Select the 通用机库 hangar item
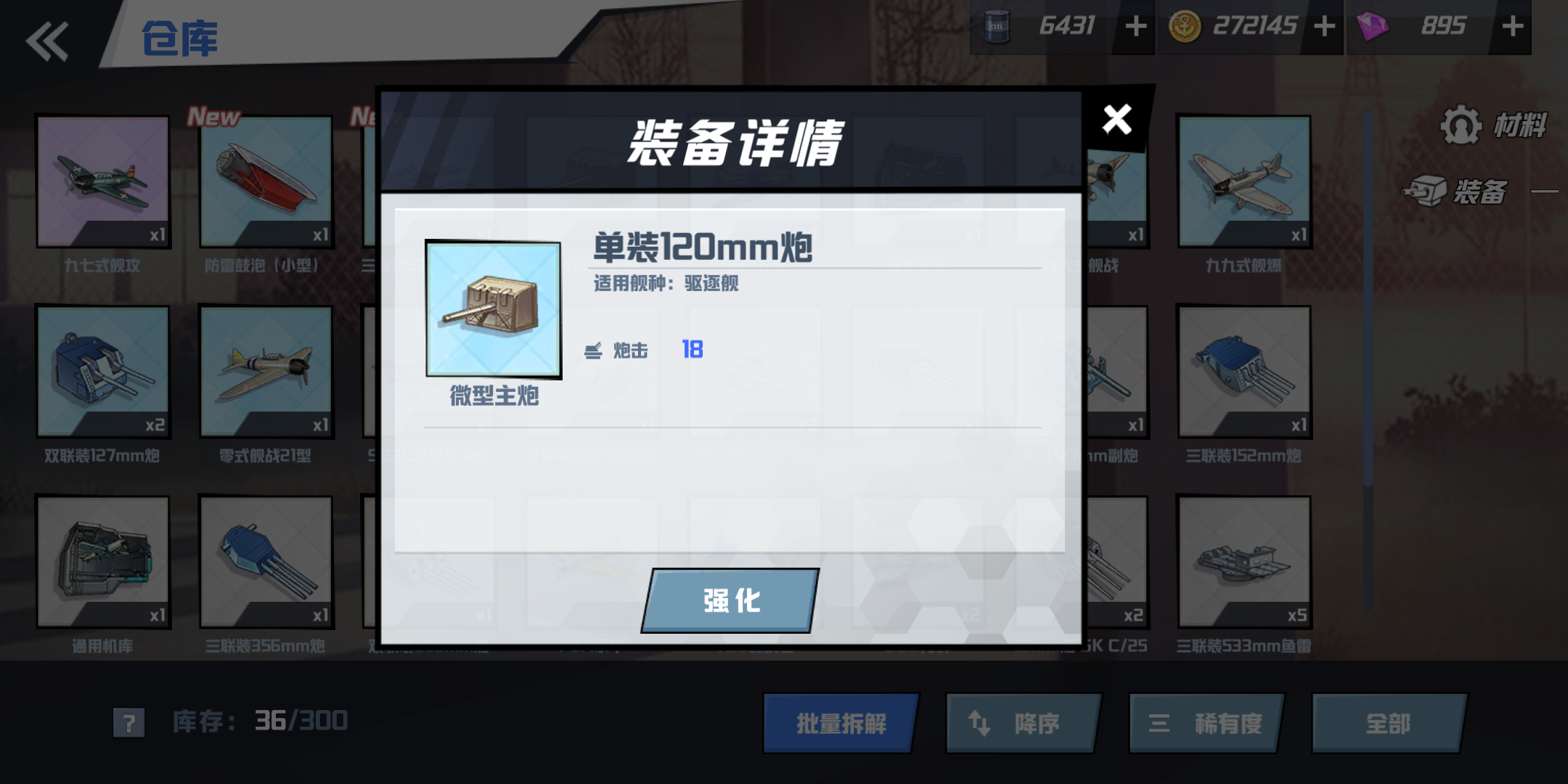The height and width of the screenshot is (784, 1568). click(x=103, y=562)
